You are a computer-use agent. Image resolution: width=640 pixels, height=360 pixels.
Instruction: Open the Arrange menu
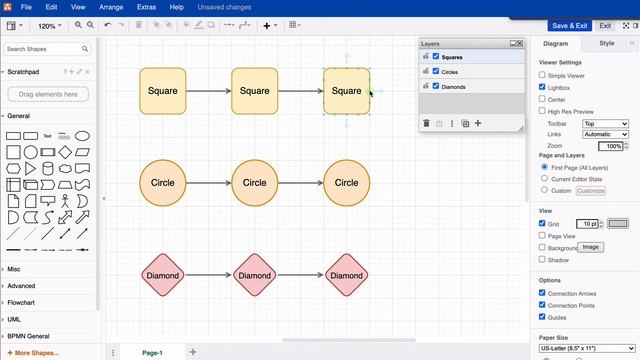point(111,7)
